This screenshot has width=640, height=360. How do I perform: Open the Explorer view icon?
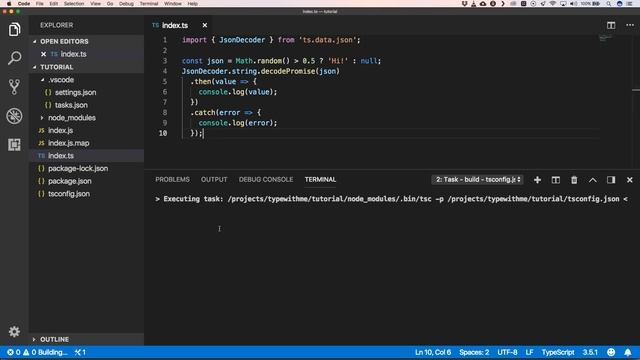pos(14,29)
